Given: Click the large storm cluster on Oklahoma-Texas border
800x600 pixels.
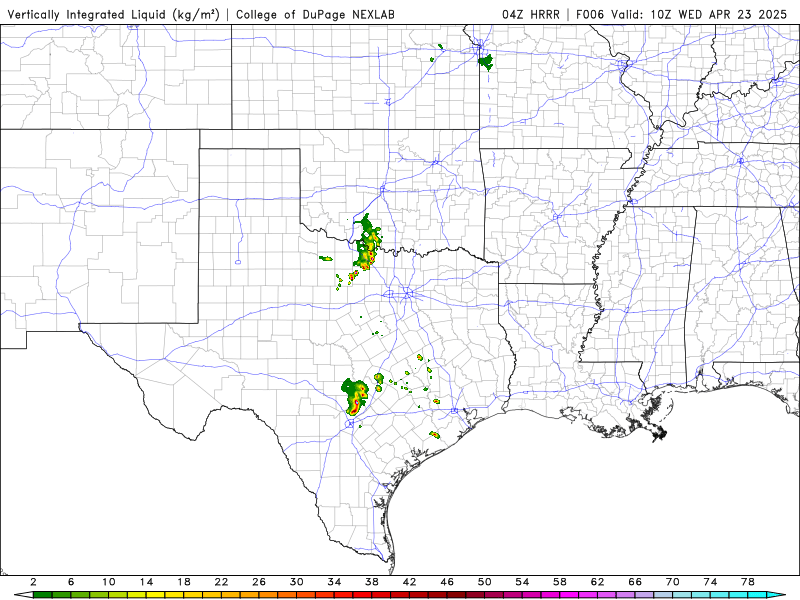Looking at the screenshot, I should tap(367, 243).
